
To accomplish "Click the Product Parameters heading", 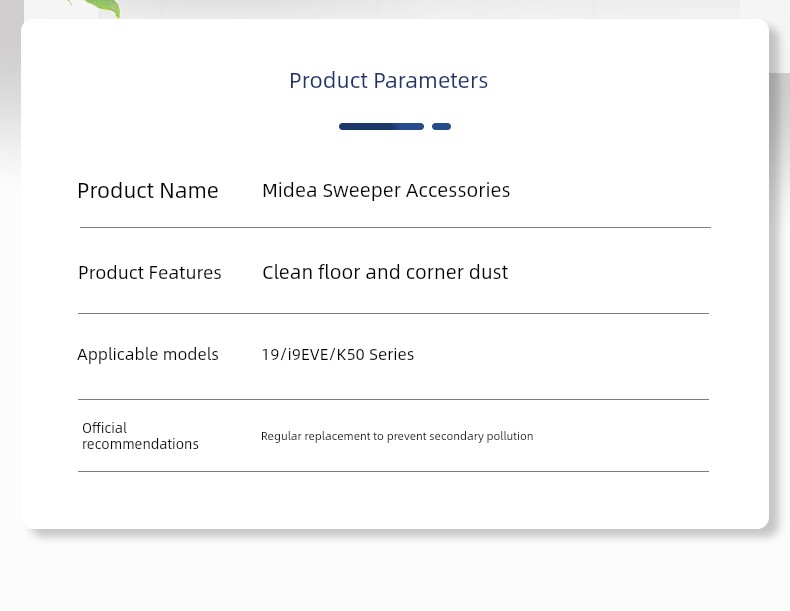I will (x=388, y=81).
